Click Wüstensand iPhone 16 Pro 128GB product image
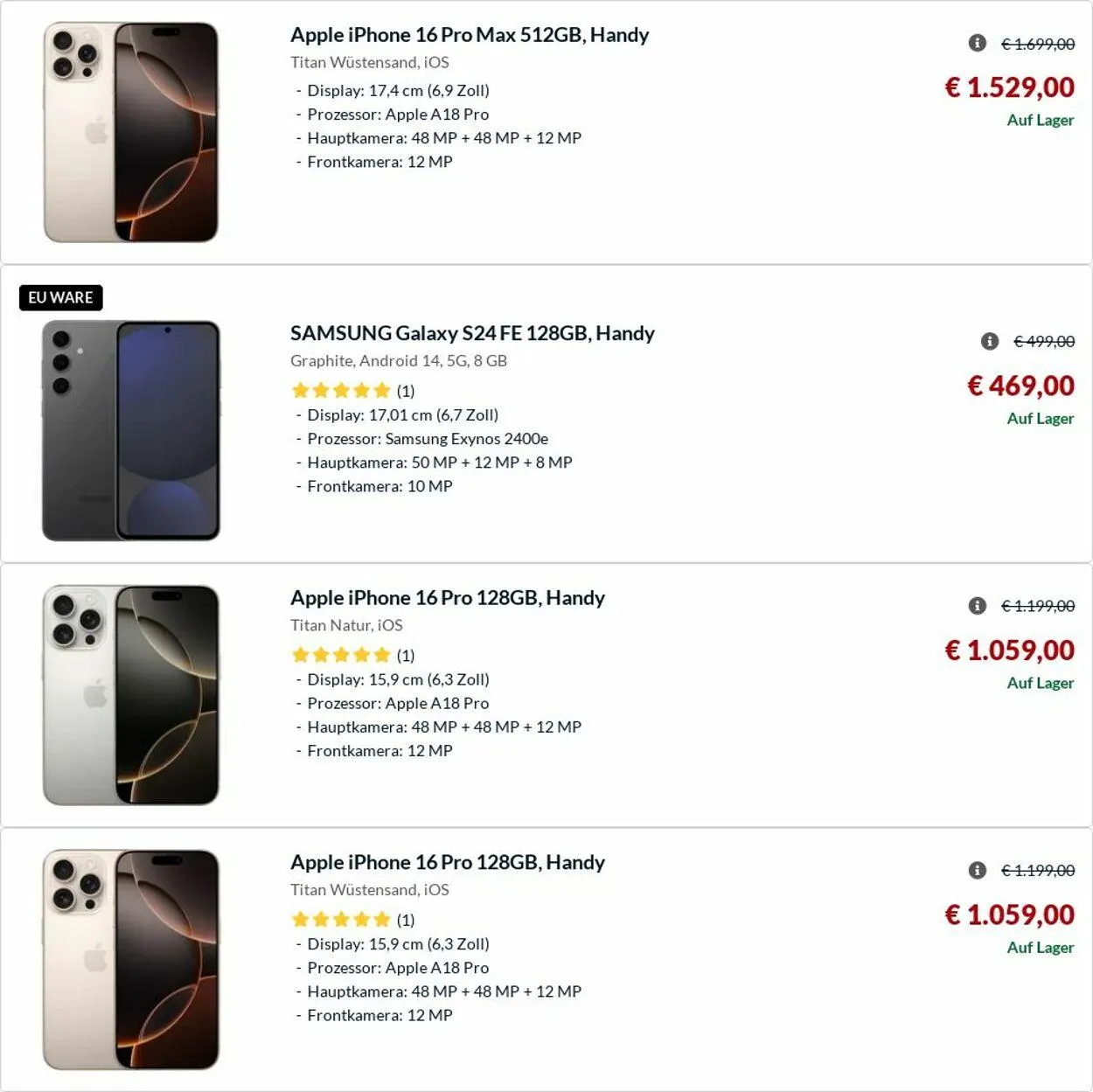1093x1092 pixels. pyautogui.click(x=131, y=959)
